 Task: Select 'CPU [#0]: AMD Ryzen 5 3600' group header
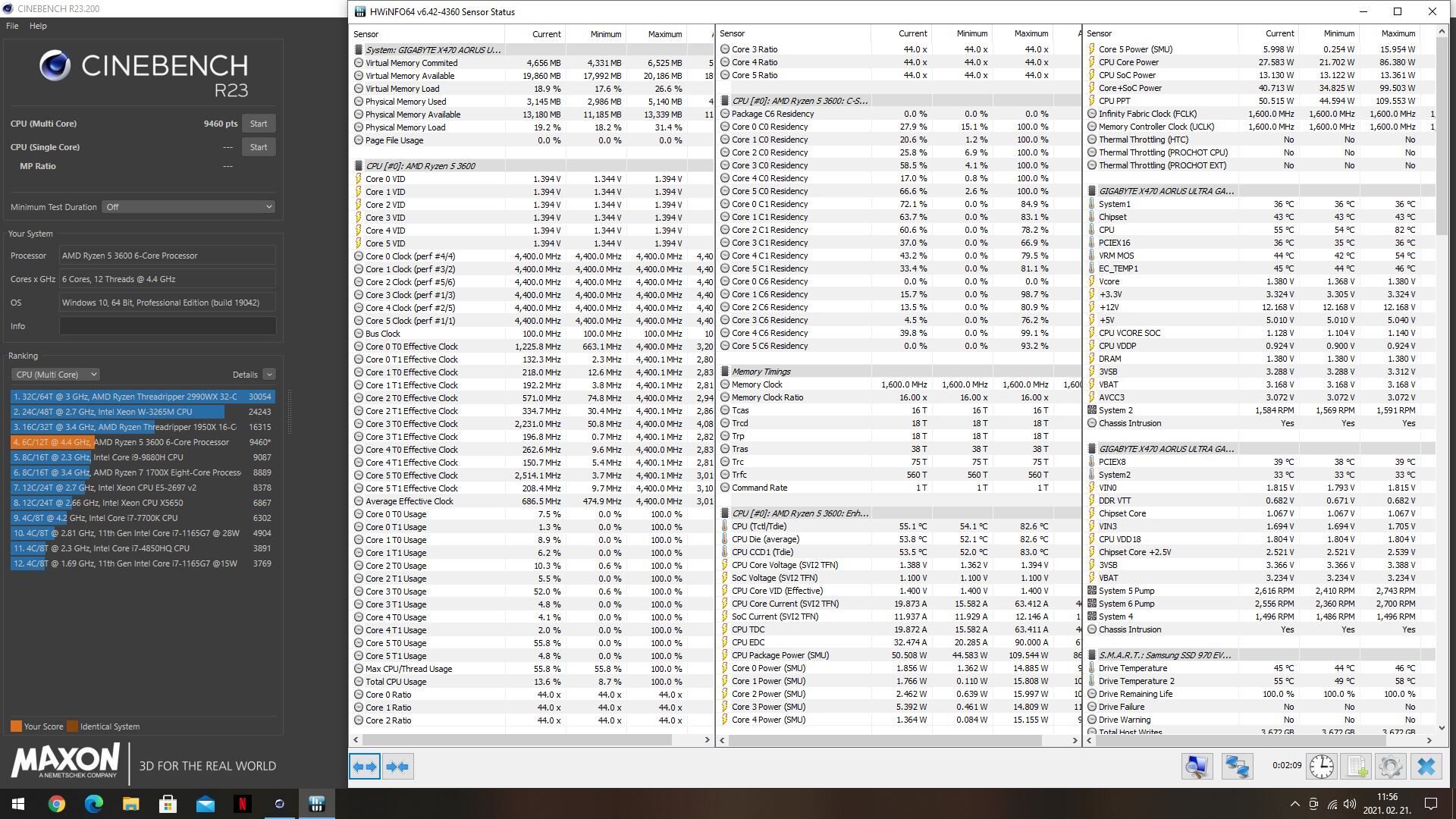pos(420,166)
